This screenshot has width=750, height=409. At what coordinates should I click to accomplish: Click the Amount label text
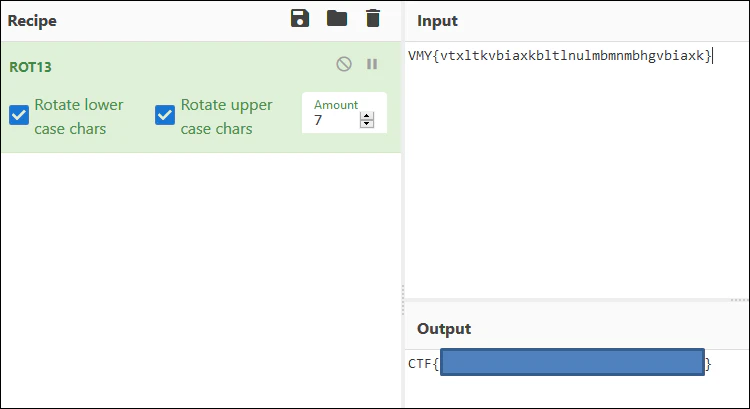(336, 105)
